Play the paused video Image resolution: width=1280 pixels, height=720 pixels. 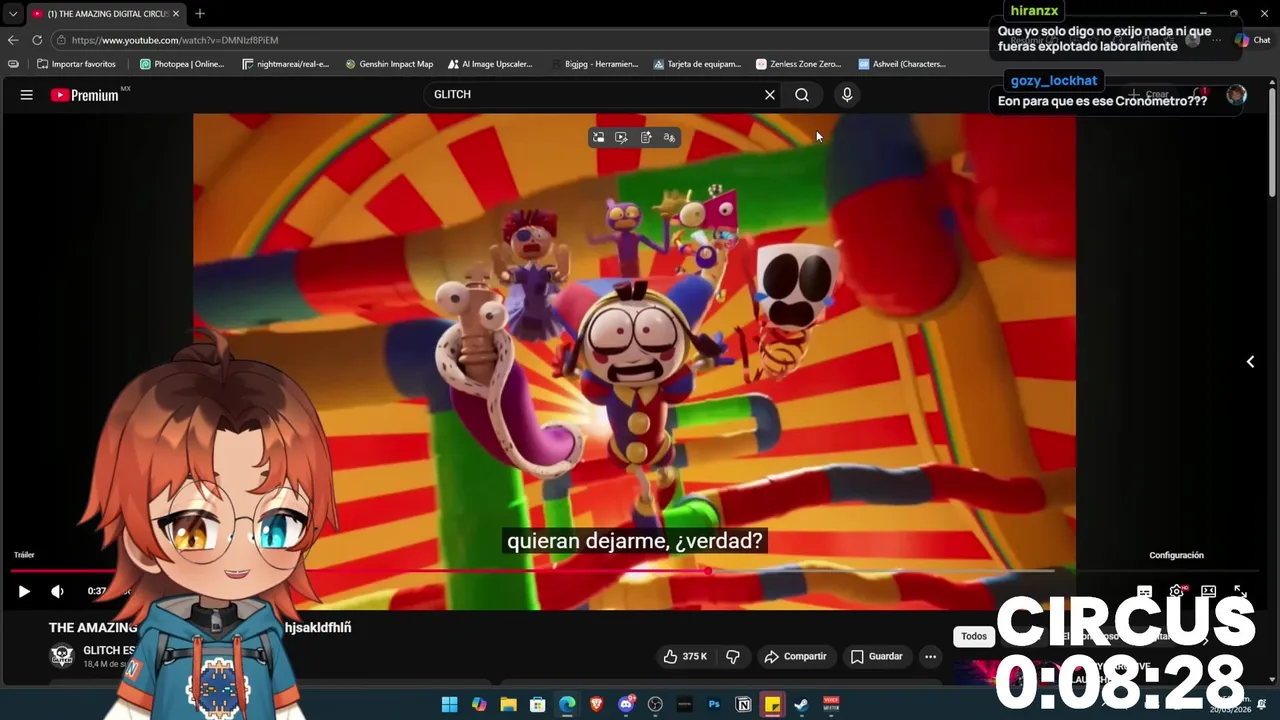[24, 591]
